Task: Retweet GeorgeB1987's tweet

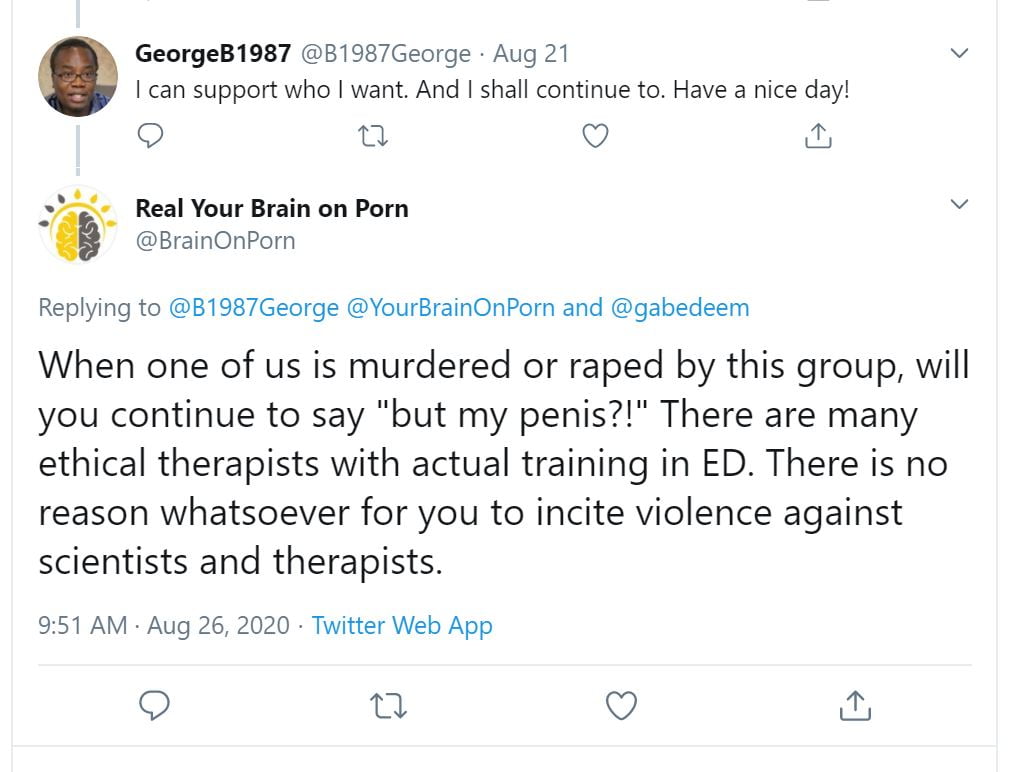Action: coord(372,135)
